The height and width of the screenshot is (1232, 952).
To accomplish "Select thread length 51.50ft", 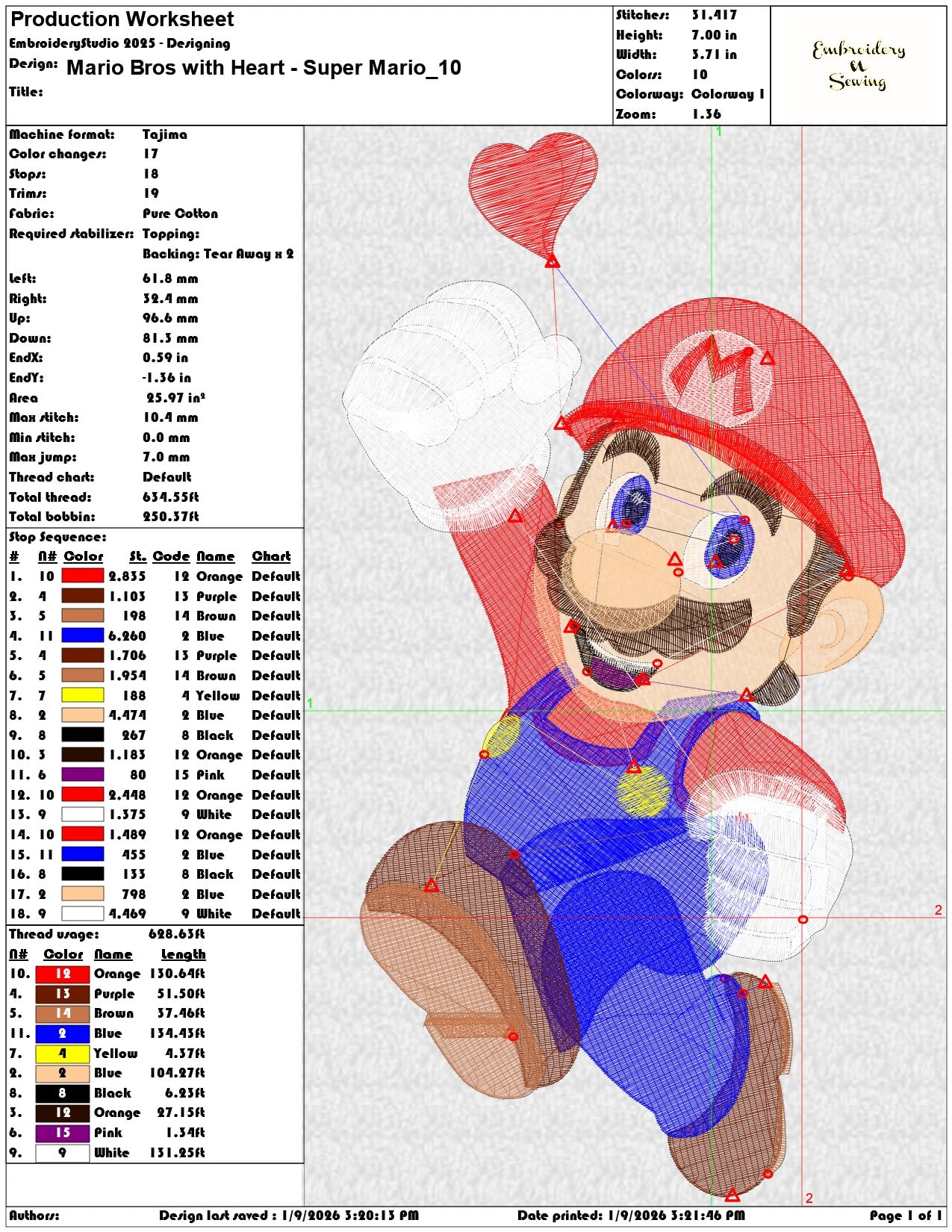I will point(181,994).
